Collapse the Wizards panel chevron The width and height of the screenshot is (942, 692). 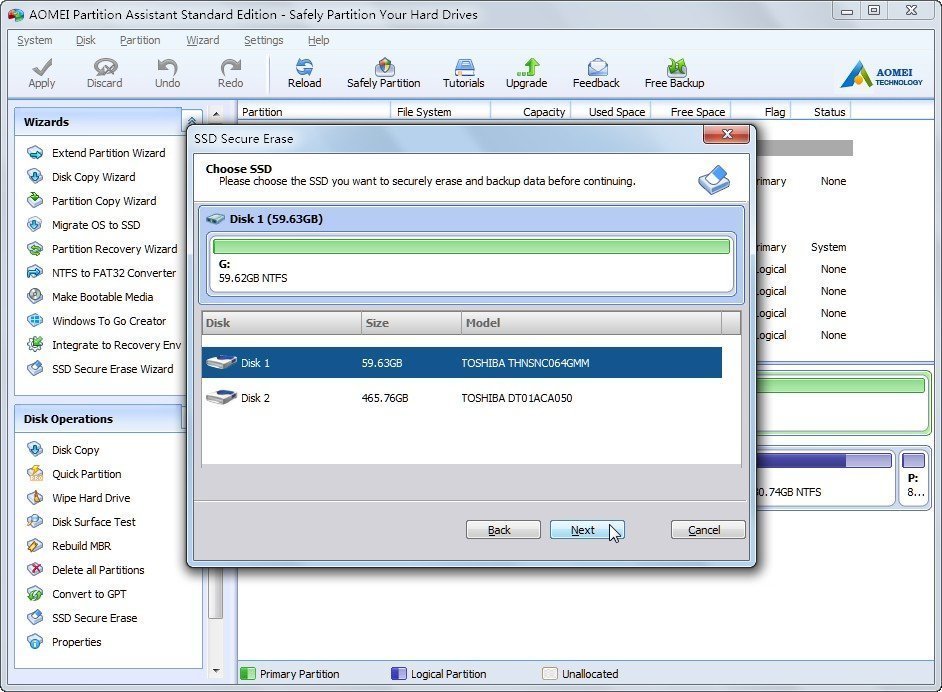click(x=191, y=122)
